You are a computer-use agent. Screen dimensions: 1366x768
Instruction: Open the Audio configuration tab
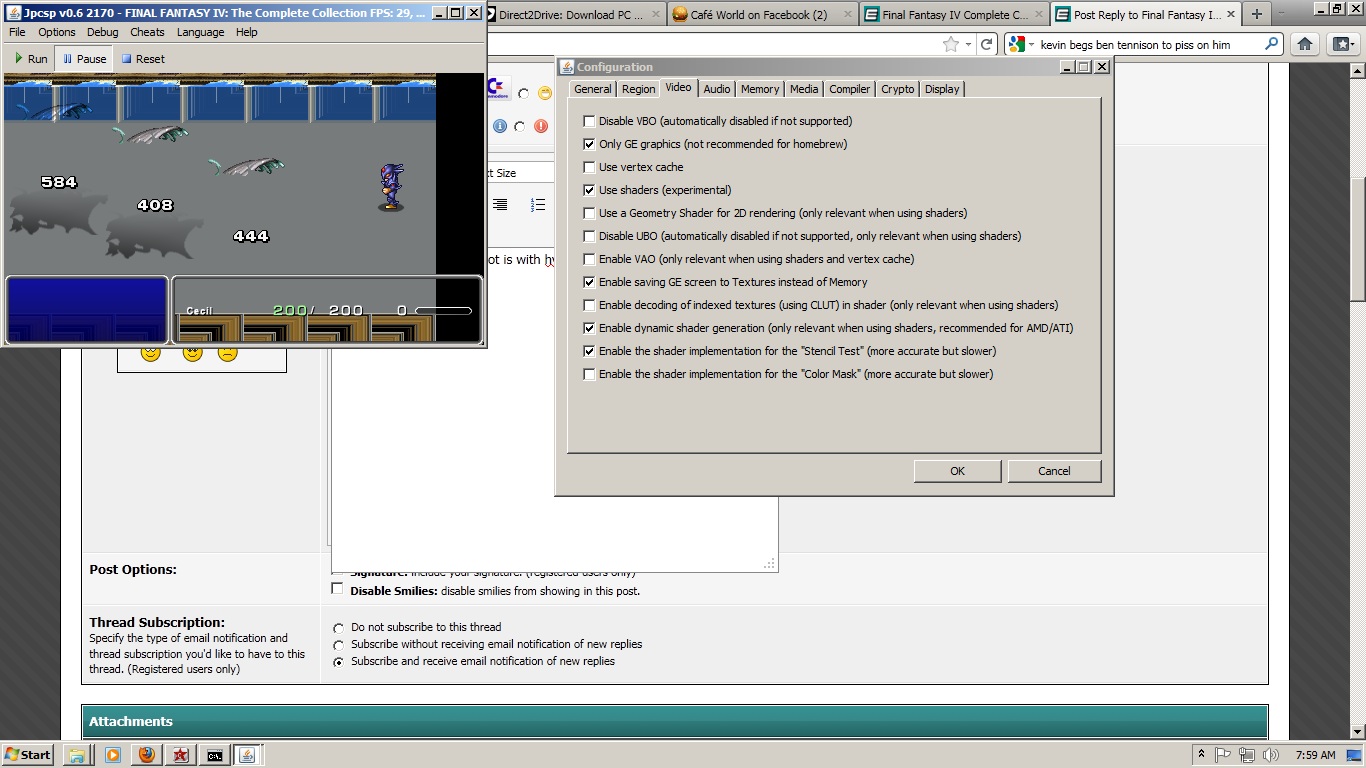pos(716,89)
